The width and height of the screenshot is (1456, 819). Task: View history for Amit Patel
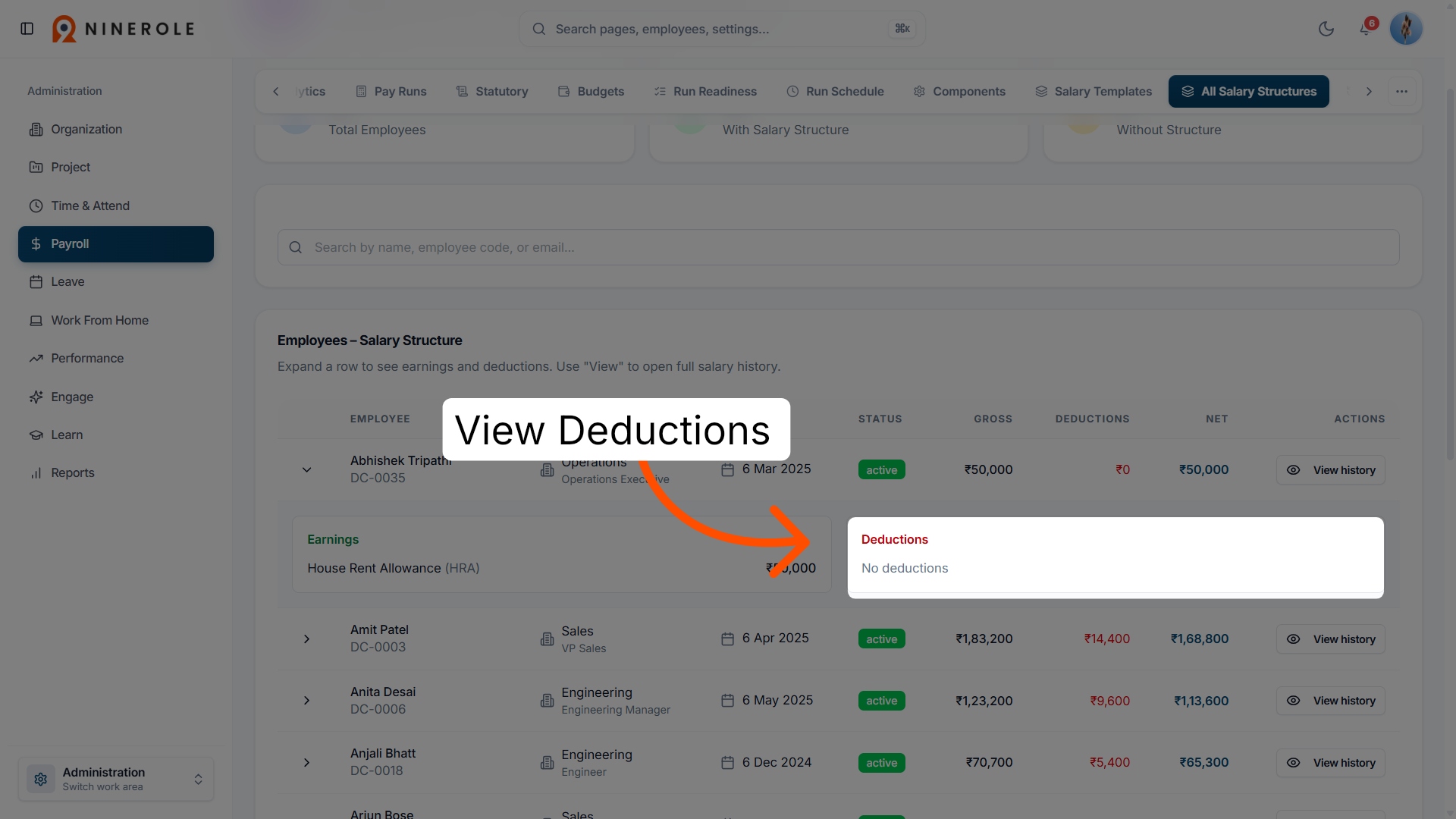(x=1330, y=639)
